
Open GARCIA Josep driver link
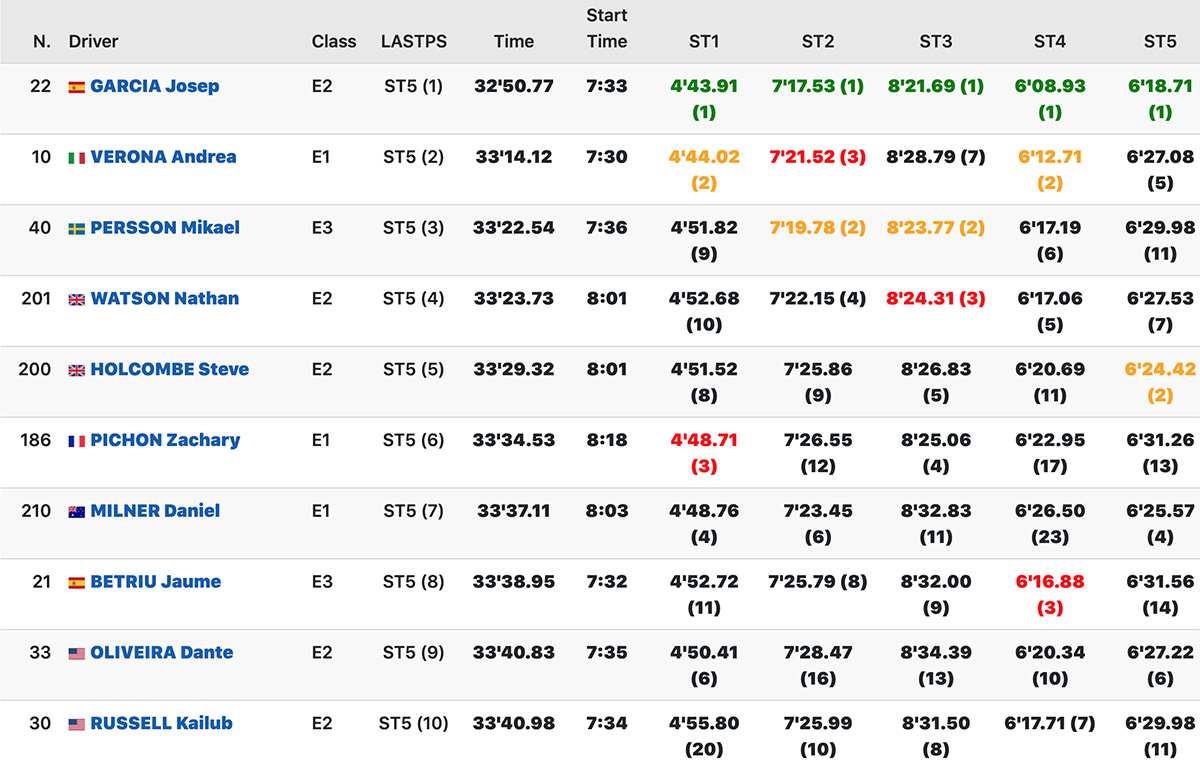pyautogui.click(x=155, y=86)
